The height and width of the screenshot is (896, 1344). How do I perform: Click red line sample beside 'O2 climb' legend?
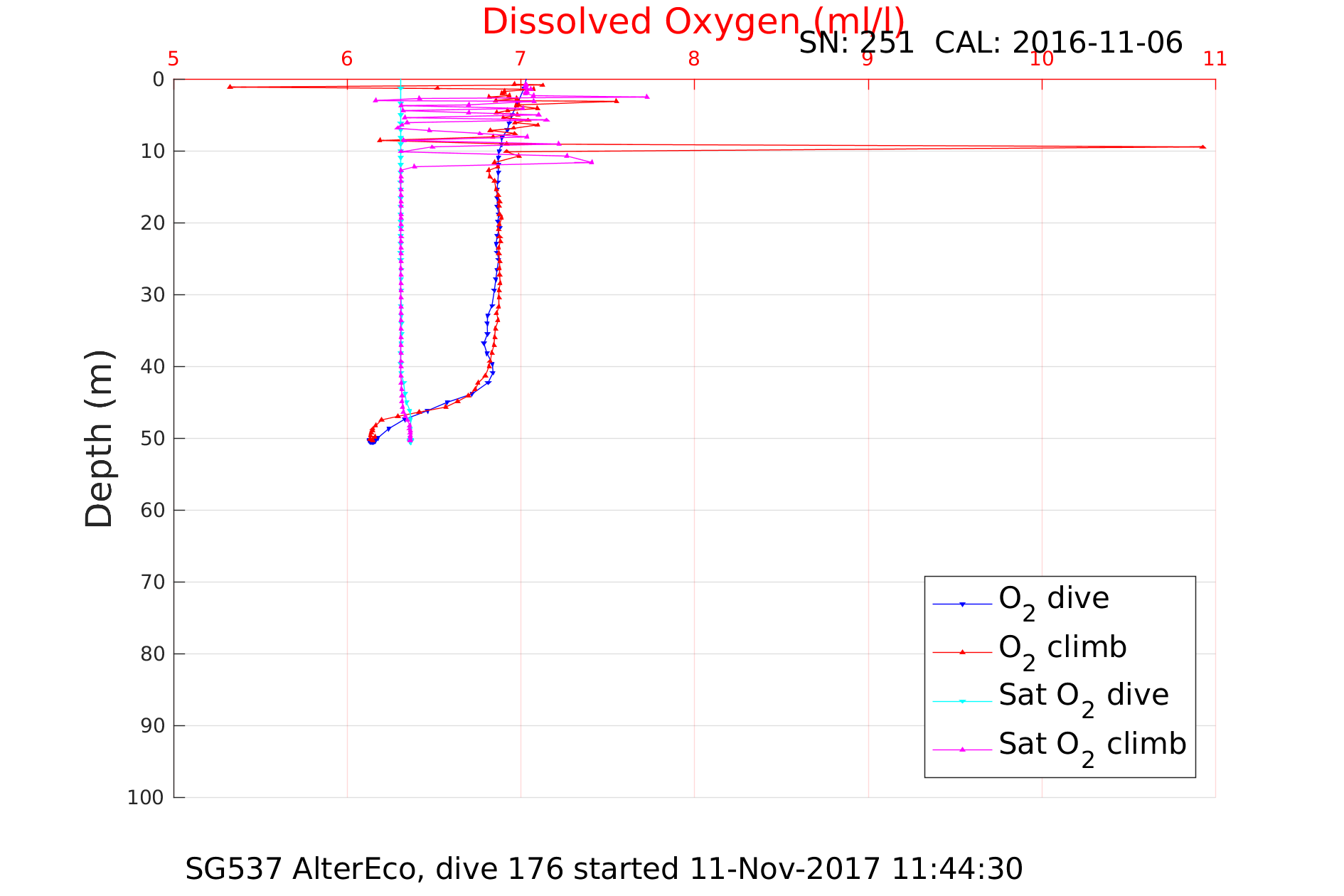click(x=962, y=652)
